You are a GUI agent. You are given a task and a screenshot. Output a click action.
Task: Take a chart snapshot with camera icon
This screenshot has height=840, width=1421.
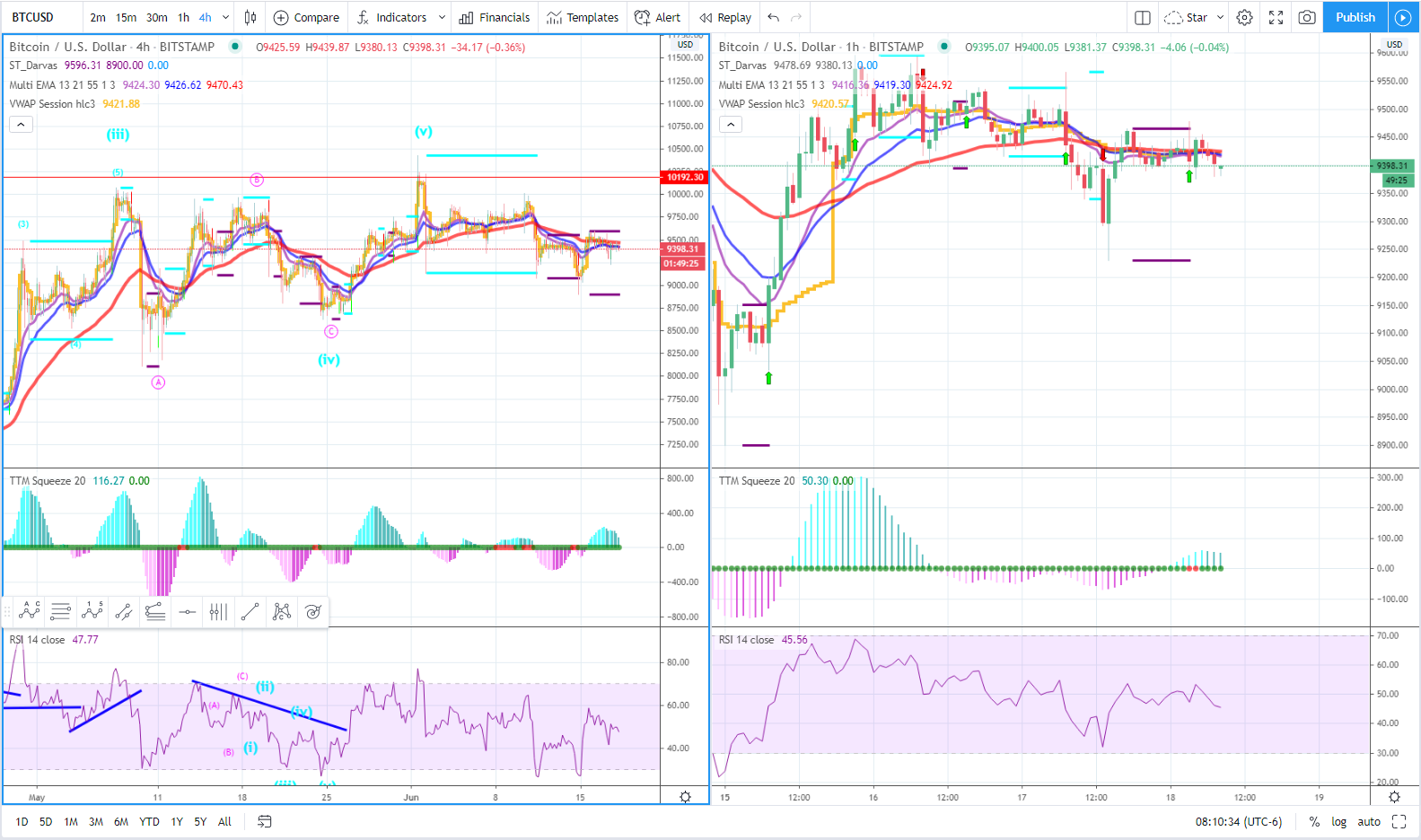[x=1307, y=17]
